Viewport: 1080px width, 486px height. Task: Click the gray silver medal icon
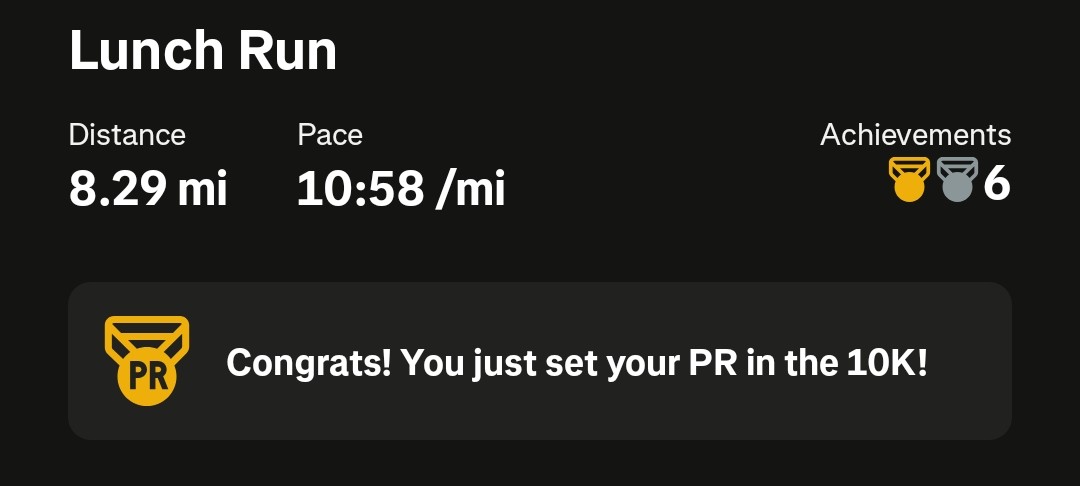(957, 182)
